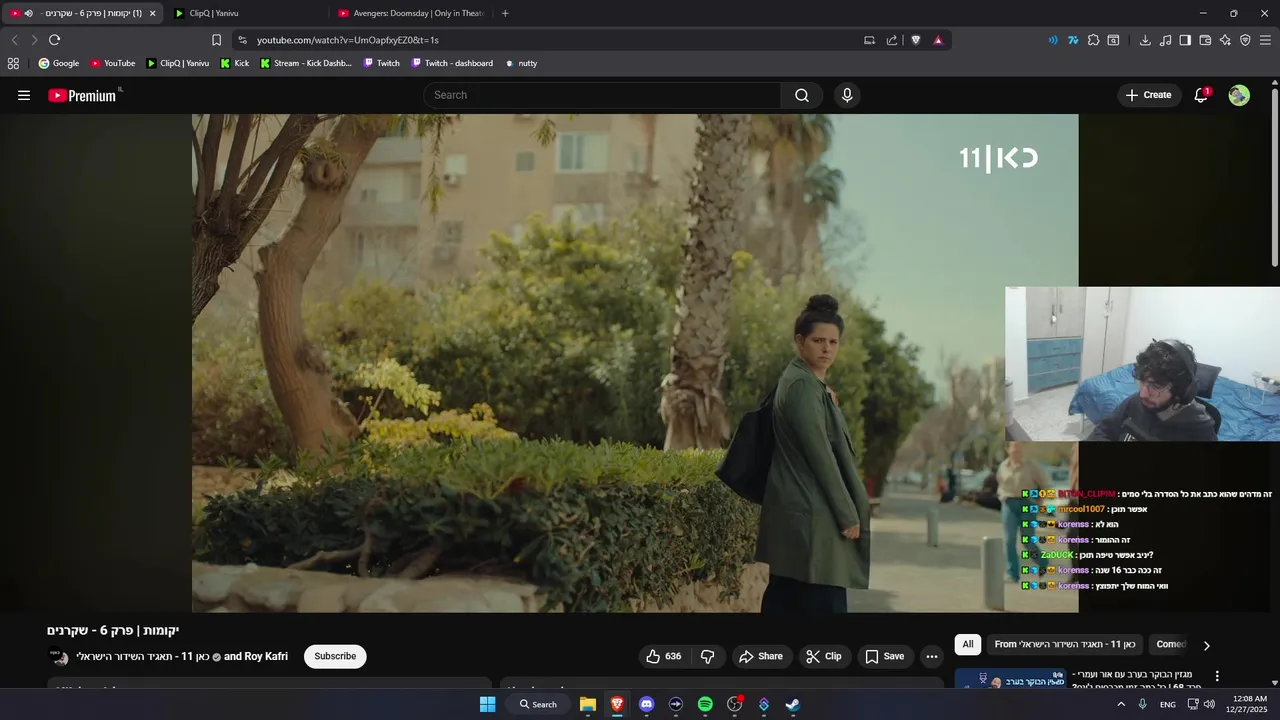Open YouTube notifications bell
This screenshot has height=720, width=1280.
tap(1201, 95)
